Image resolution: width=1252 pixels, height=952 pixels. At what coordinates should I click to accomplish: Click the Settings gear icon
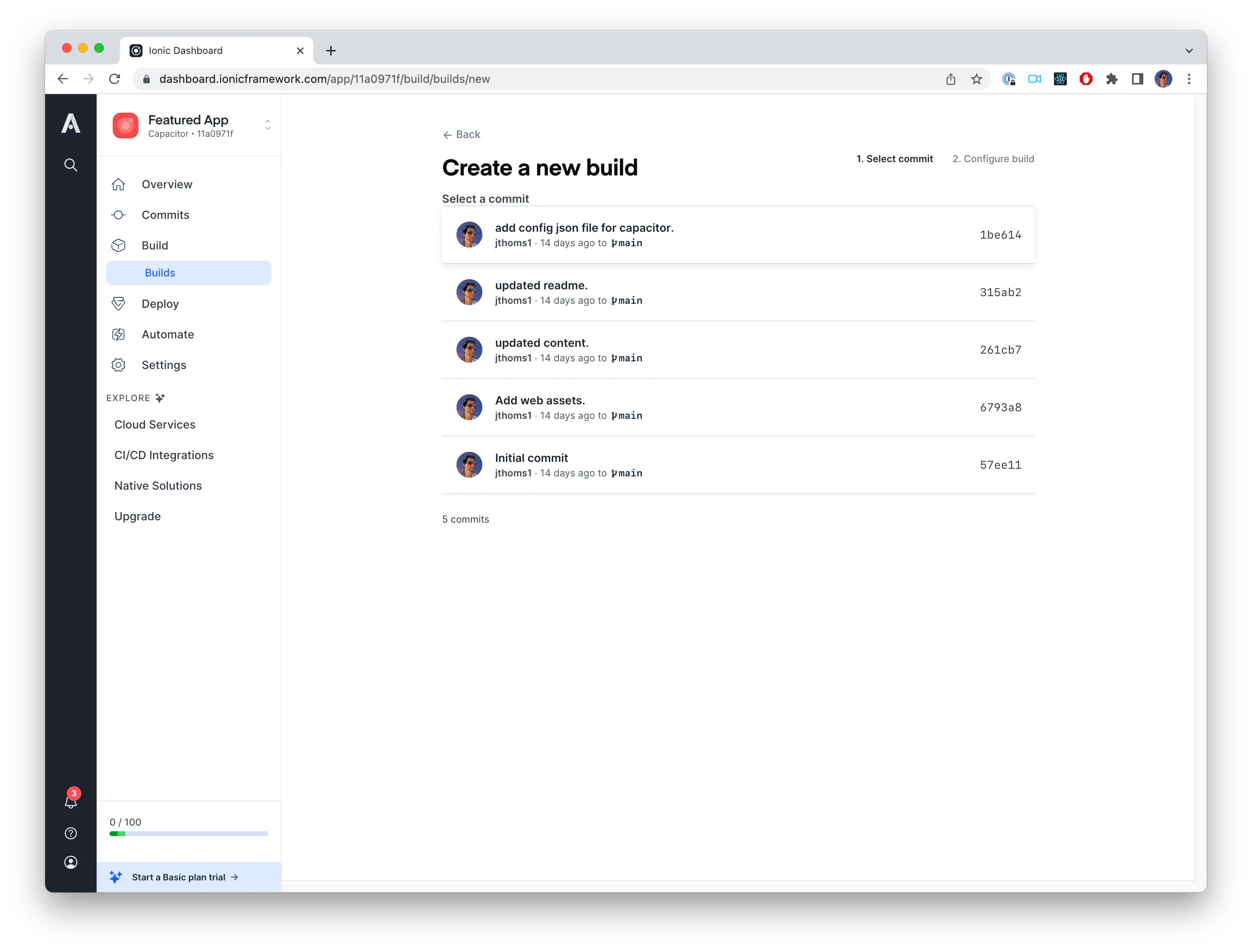click(118, 365)
